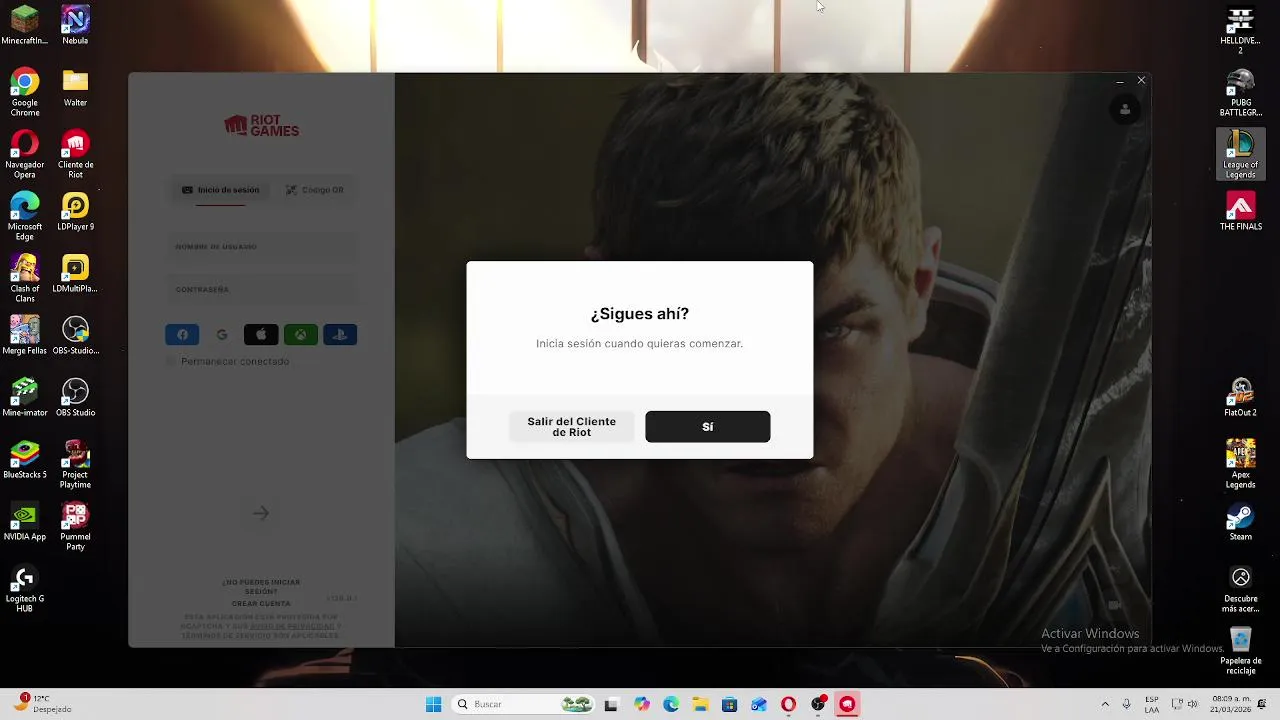Select the Descubre más acer... desktop icon

(x=1241, y=589)
